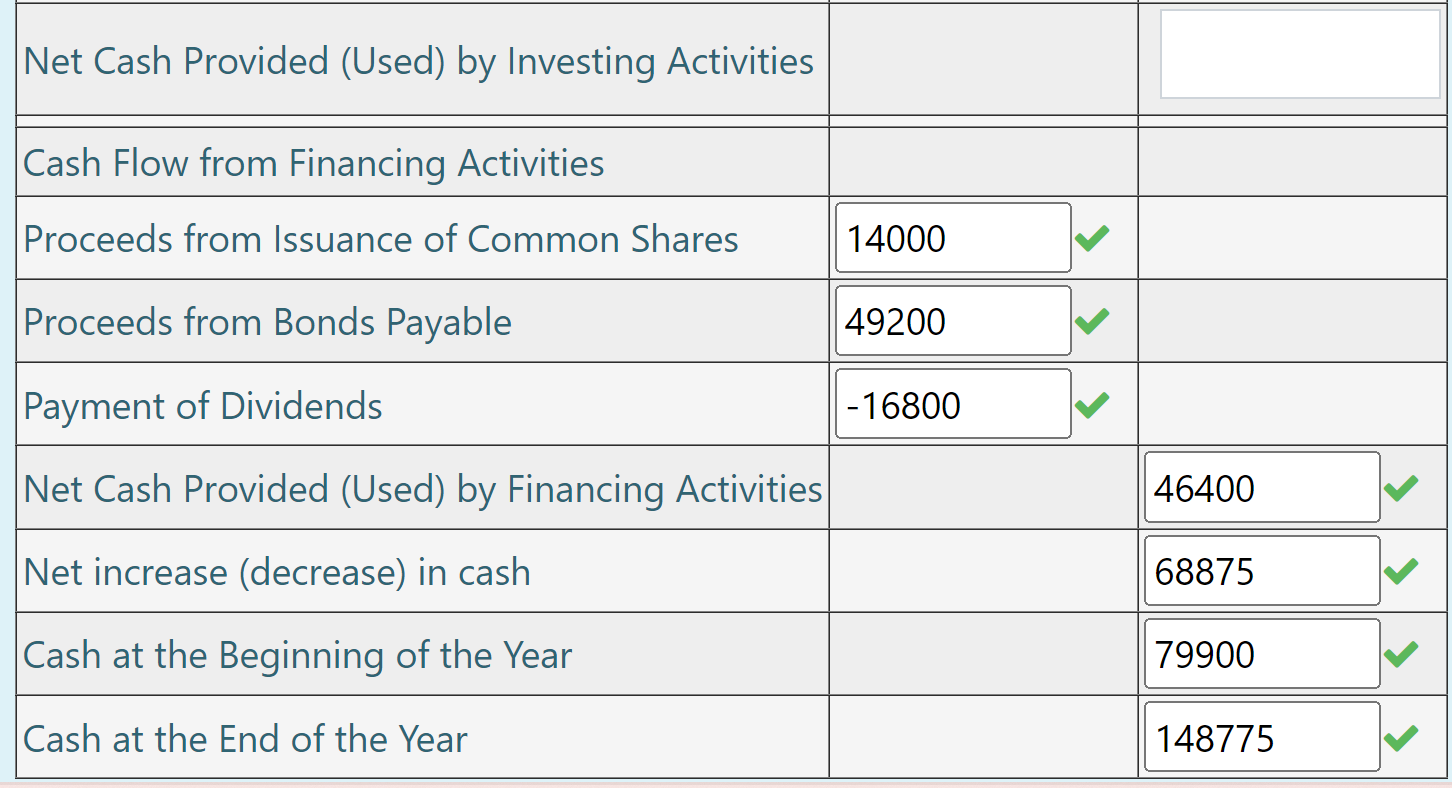Click the checkmark next to Net Cash by Financing Activities
This screenshot has width=1452, height=788.
tap(1401, 488)
